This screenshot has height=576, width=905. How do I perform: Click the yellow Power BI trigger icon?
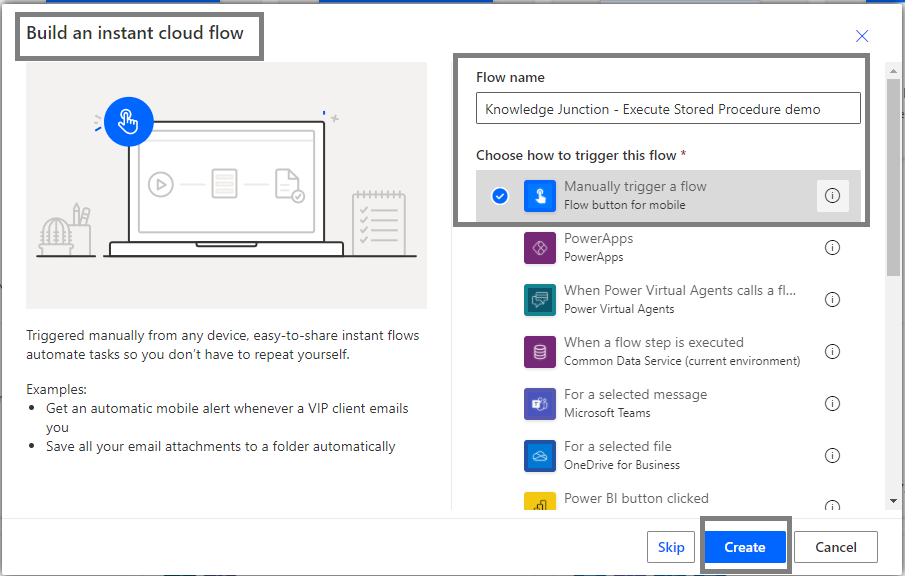(x=540, y=501)
